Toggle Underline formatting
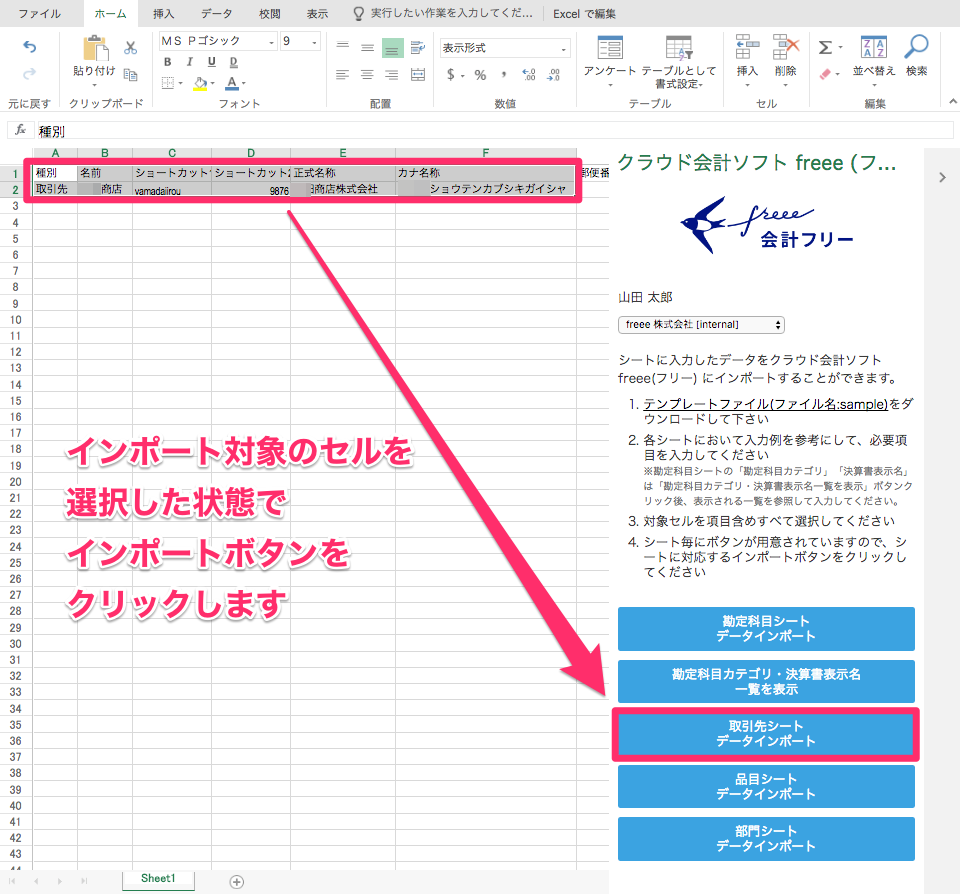The height and width of the screenshot is (894, 960). [x=211, y=62]
